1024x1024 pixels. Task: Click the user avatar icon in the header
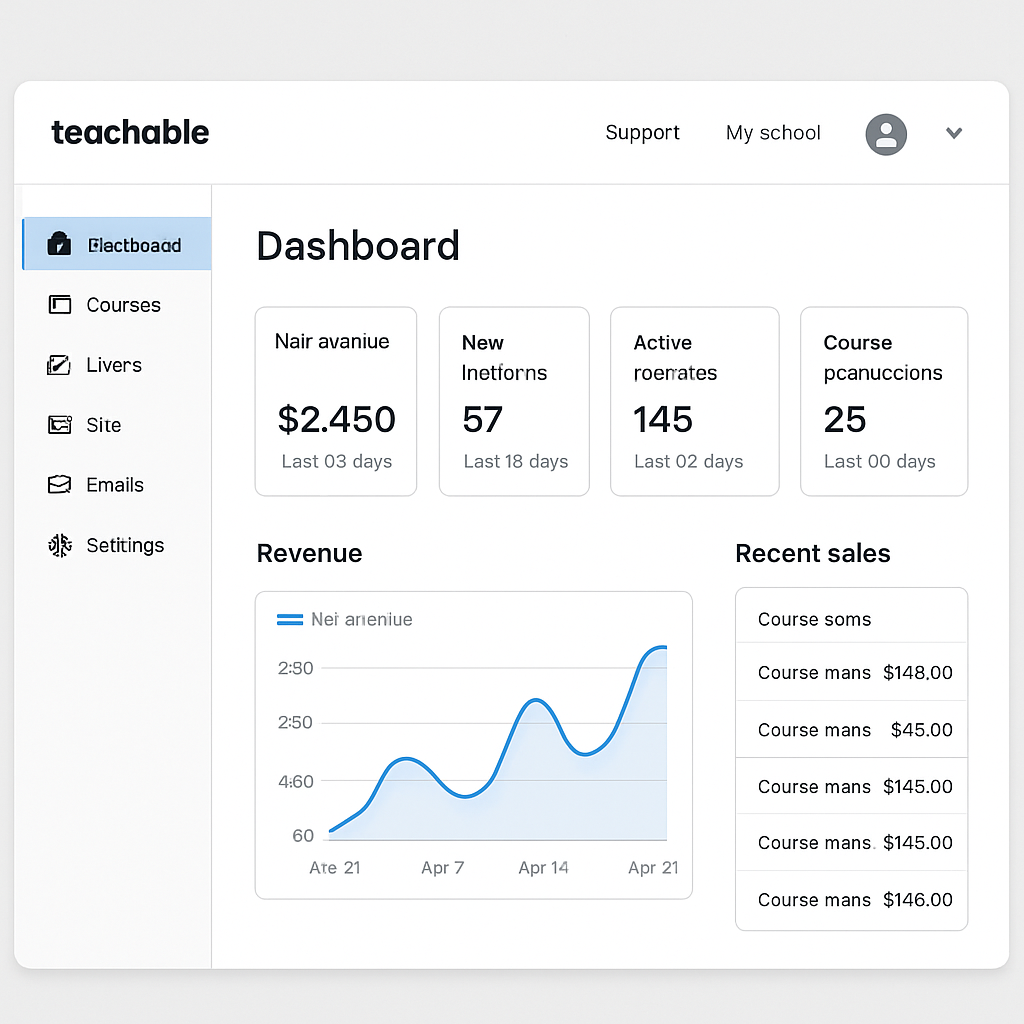point(886,133)
